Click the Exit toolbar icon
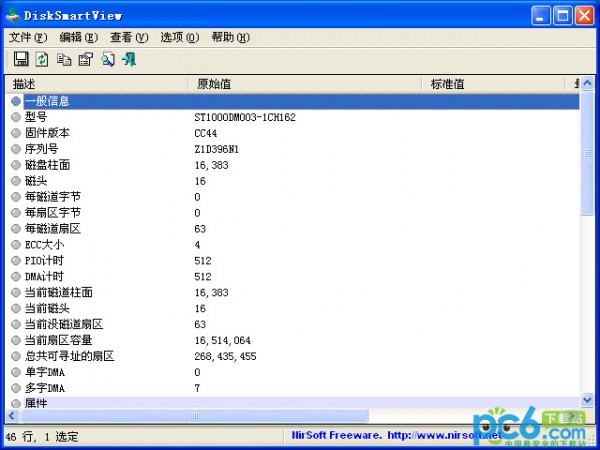This screenshot has width=600, height=450. pyautogui.click(x=129, y=59)
